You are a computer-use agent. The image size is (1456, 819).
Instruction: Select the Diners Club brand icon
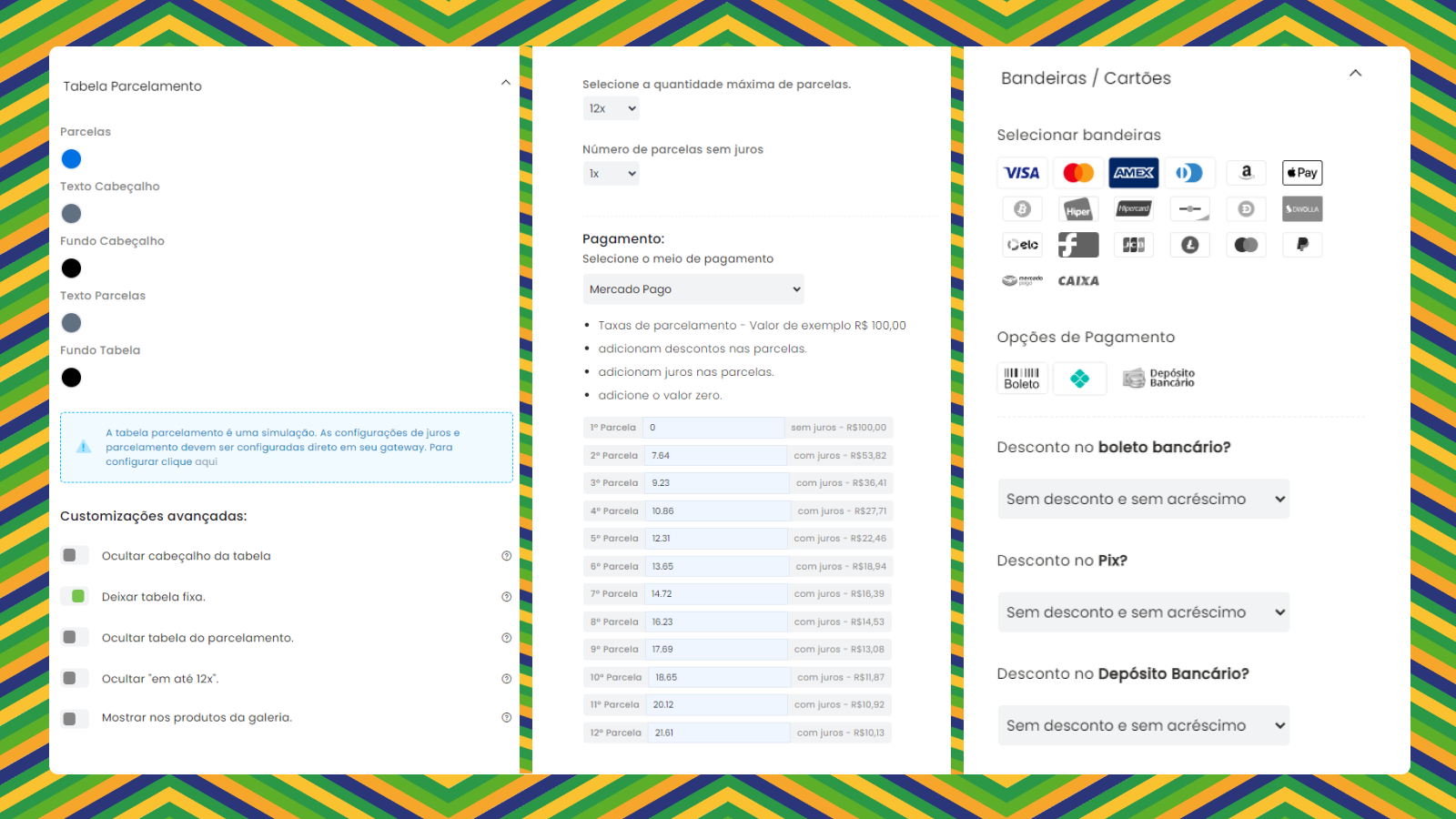tap(1189, 173)
